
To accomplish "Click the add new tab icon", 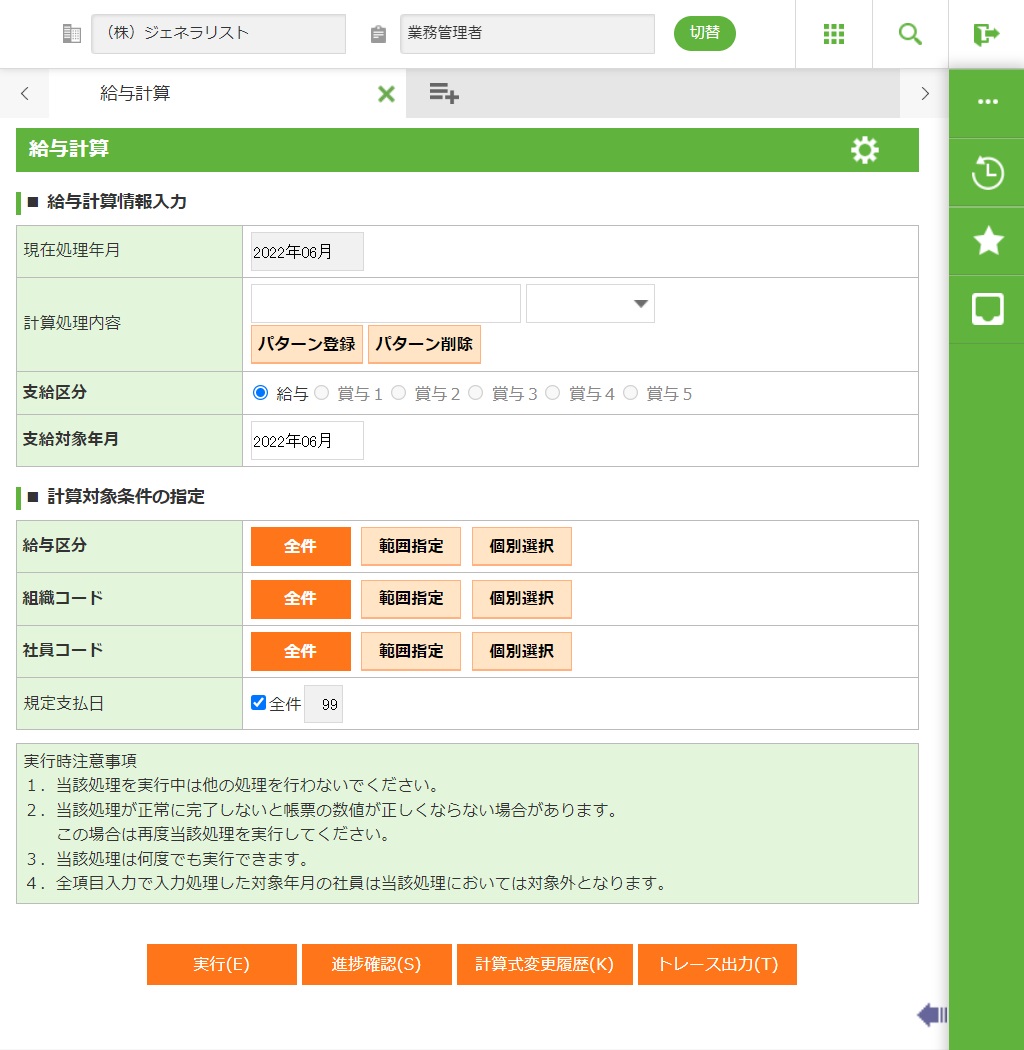I will pos(444,94).
